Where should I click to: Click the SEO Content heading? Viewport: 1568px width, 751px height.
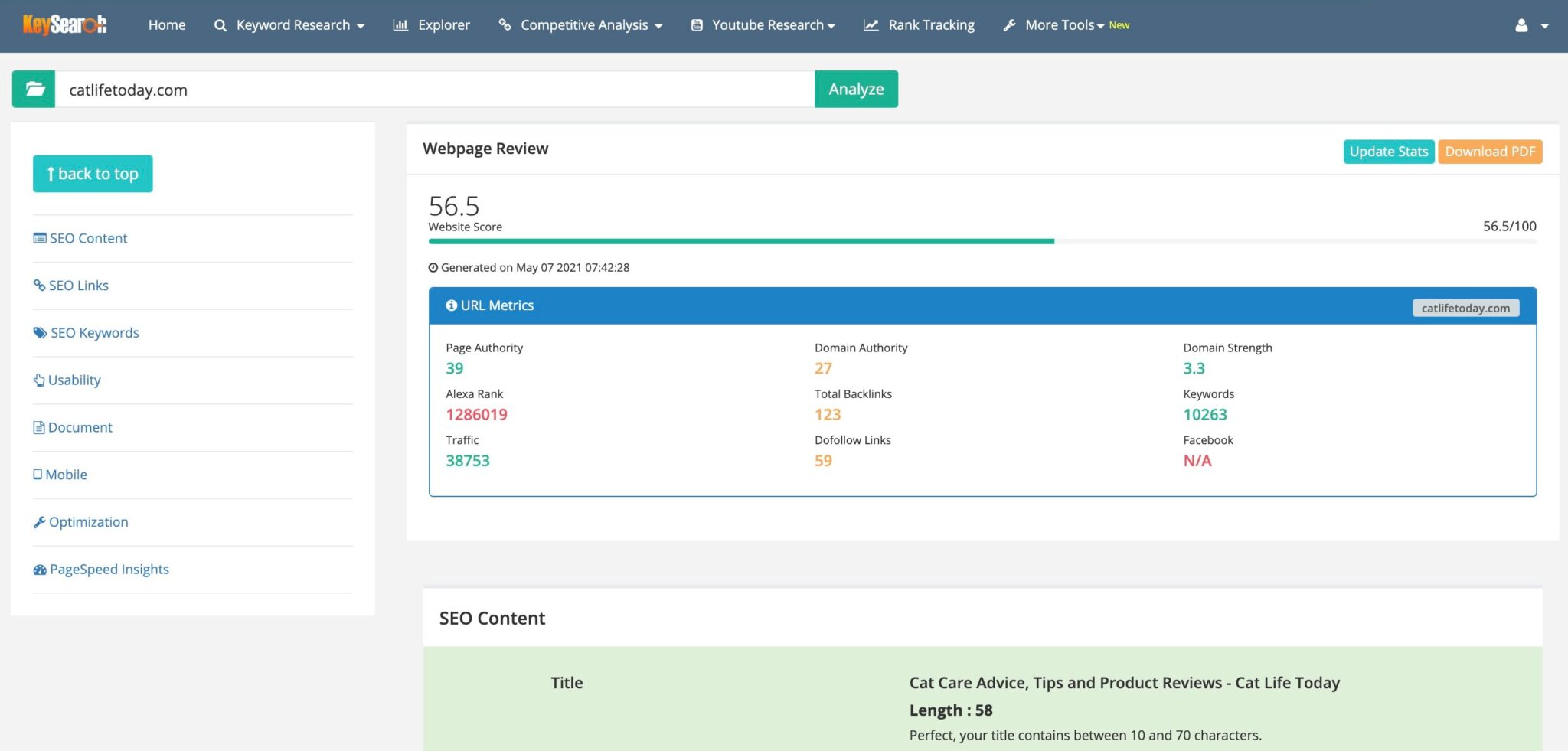tap(492, 618)
